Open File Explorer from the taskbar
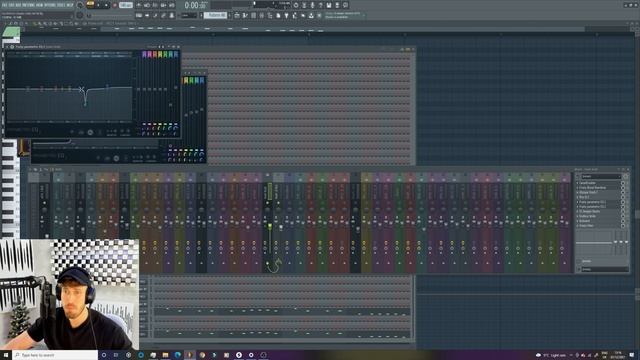 pyautogui.click(x=165, y=355)
